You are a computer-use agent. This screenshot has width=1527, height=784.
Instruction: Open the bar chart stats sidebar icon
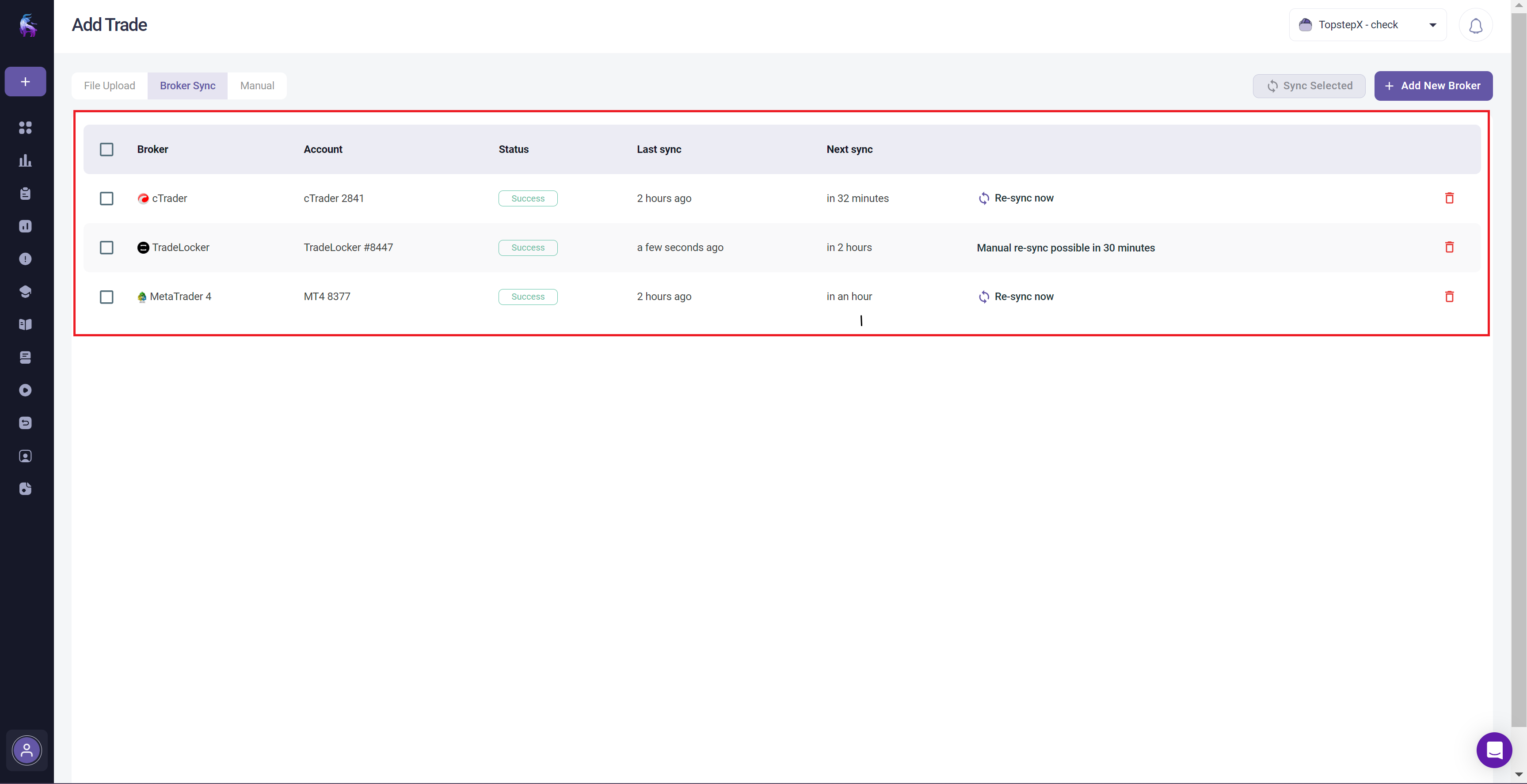click(26, 160)
